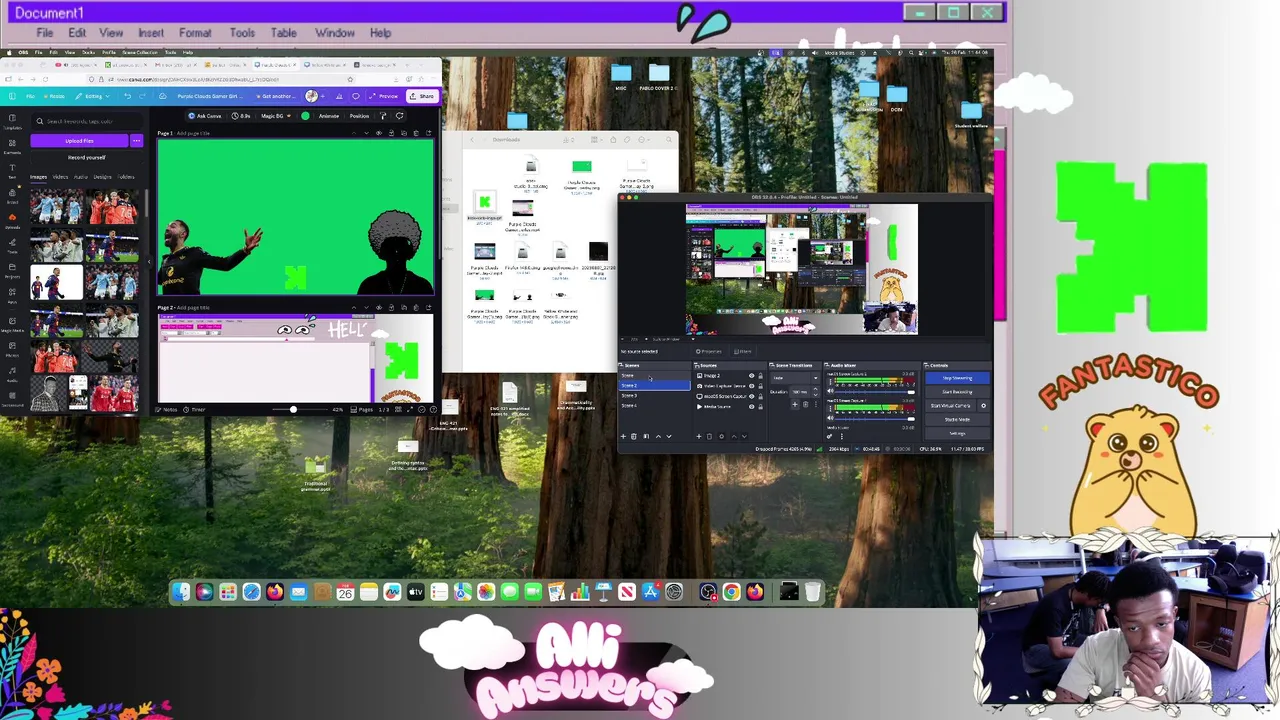Toggle visibility of Video Capture Device source
Image resolution: width=1280 pixels, height=720 pixels.
752,386
